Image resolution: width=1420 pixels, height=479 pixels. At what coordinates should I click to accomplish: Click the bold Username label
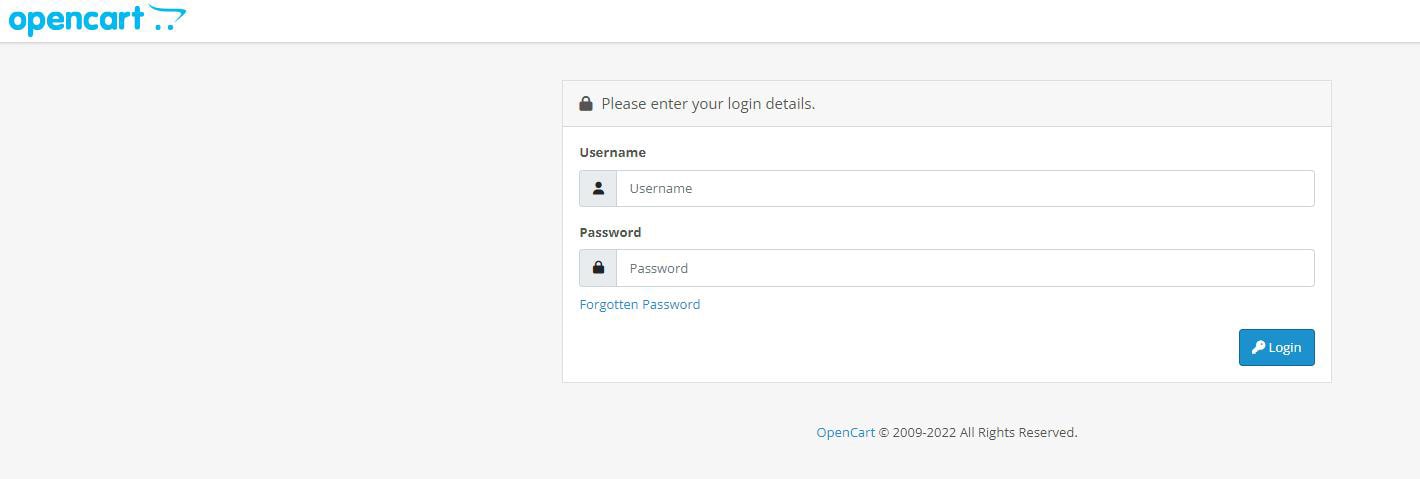tap(612, 153)
